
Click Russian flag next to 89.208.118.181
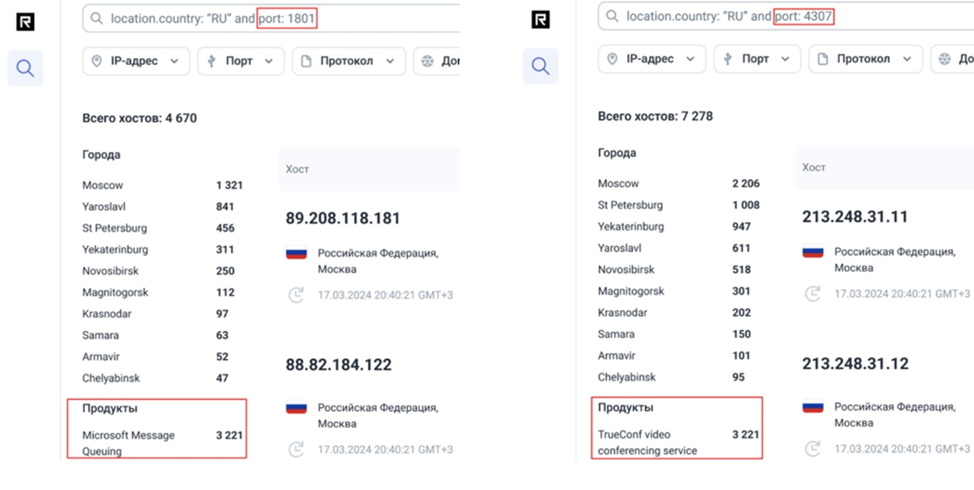click(296, 254)
